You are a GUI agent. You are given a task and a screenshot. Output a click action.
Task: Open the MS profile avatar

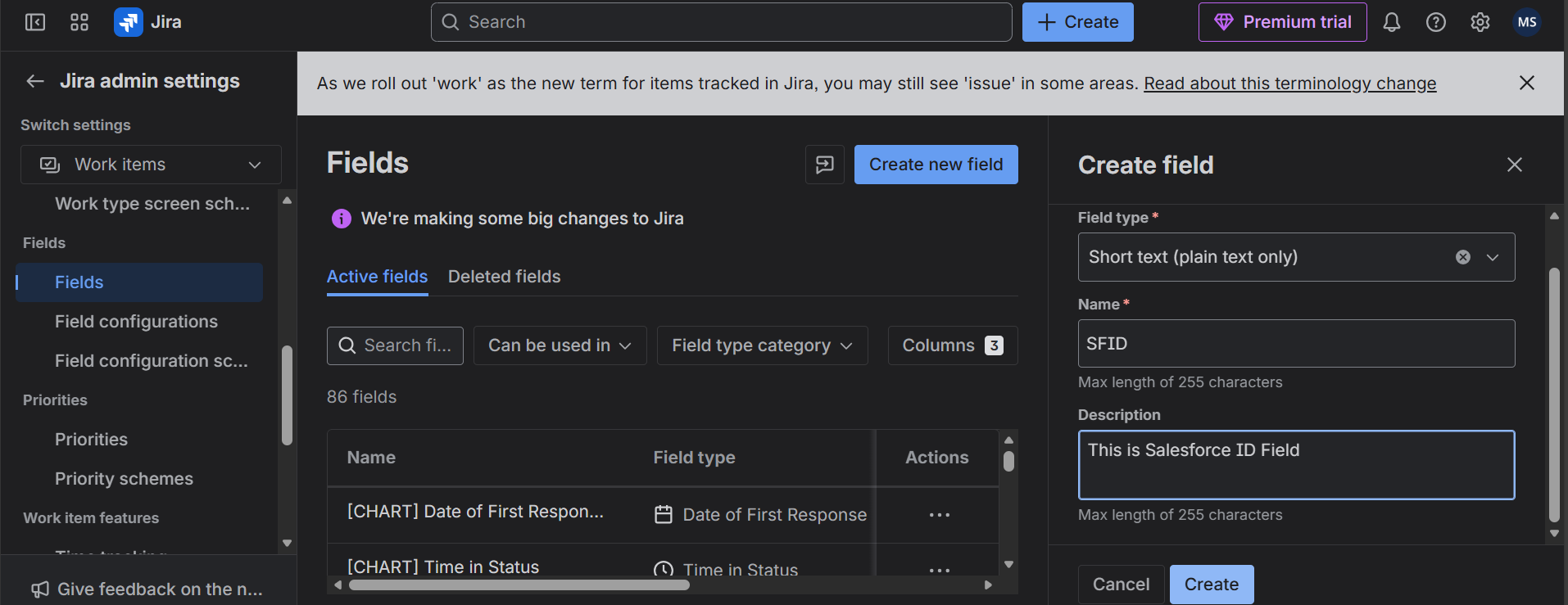pos(1527,22)
